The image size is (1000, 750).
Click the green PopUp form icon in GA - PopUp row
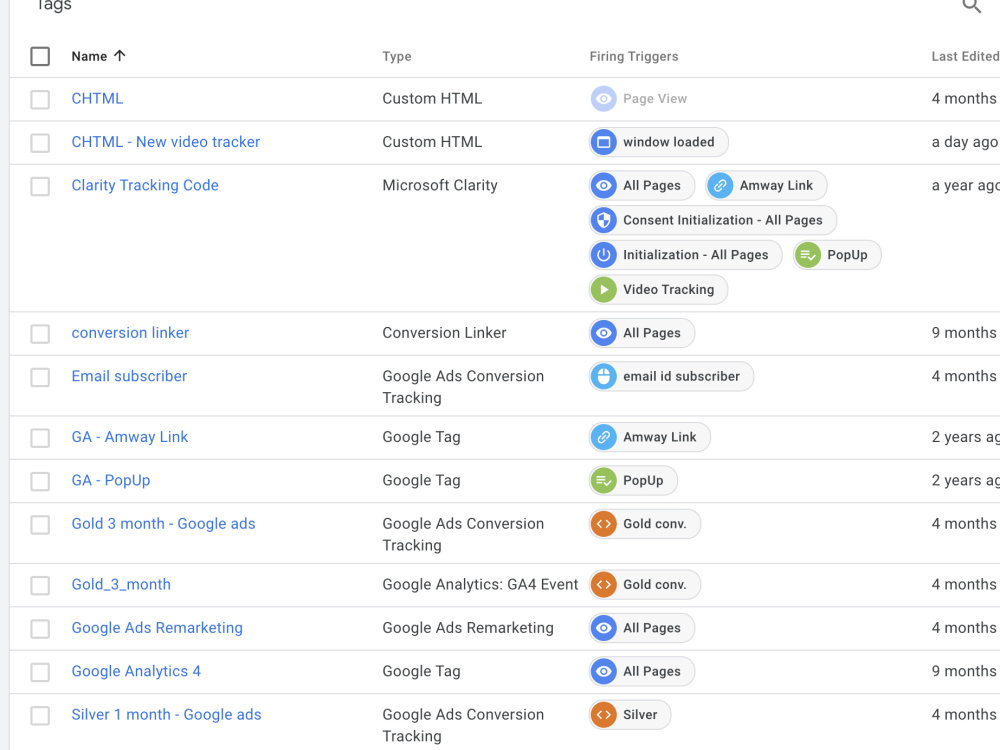coord(603,481)
